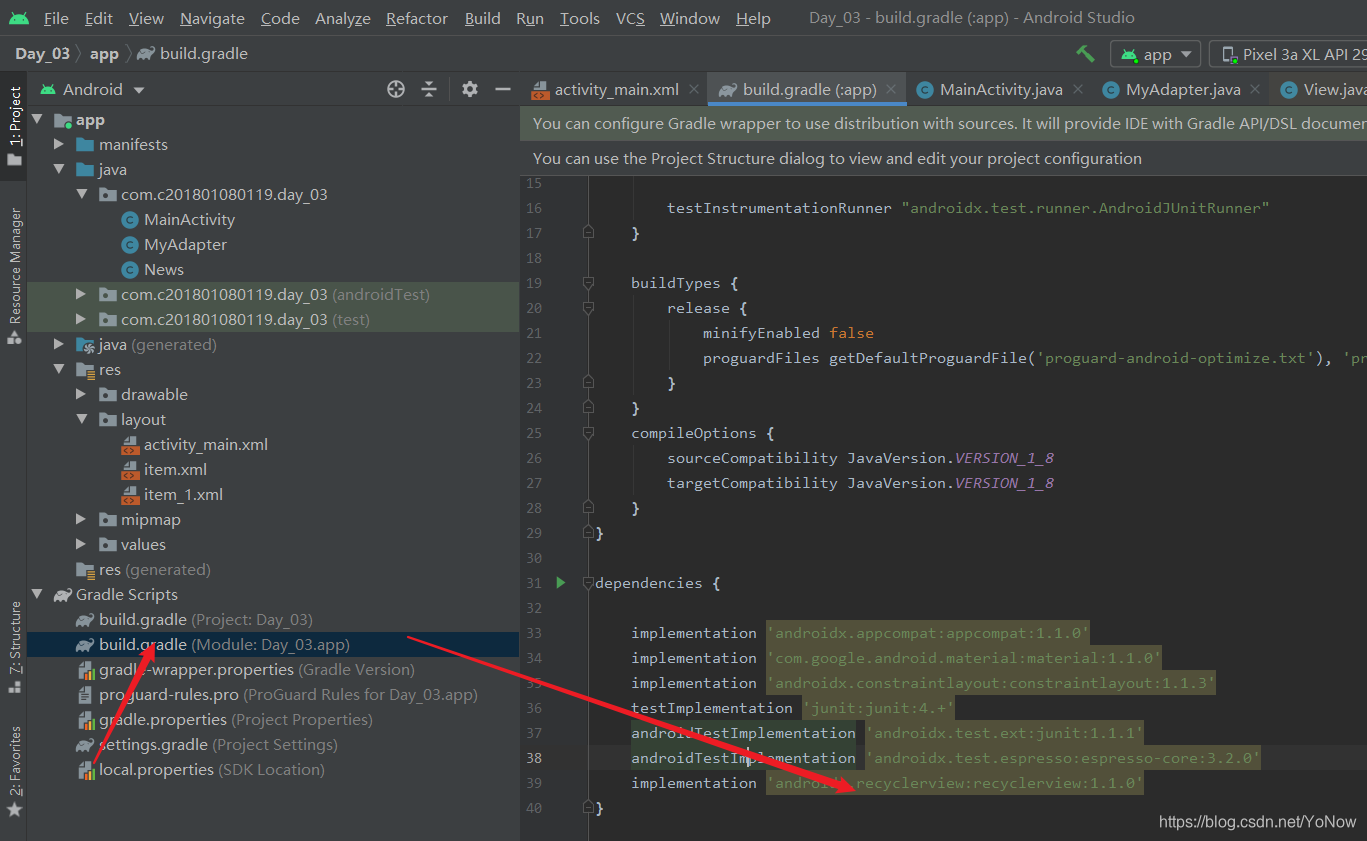Collapse the java folder
This screenshot has width=1367, height=841.
[59, 170]
